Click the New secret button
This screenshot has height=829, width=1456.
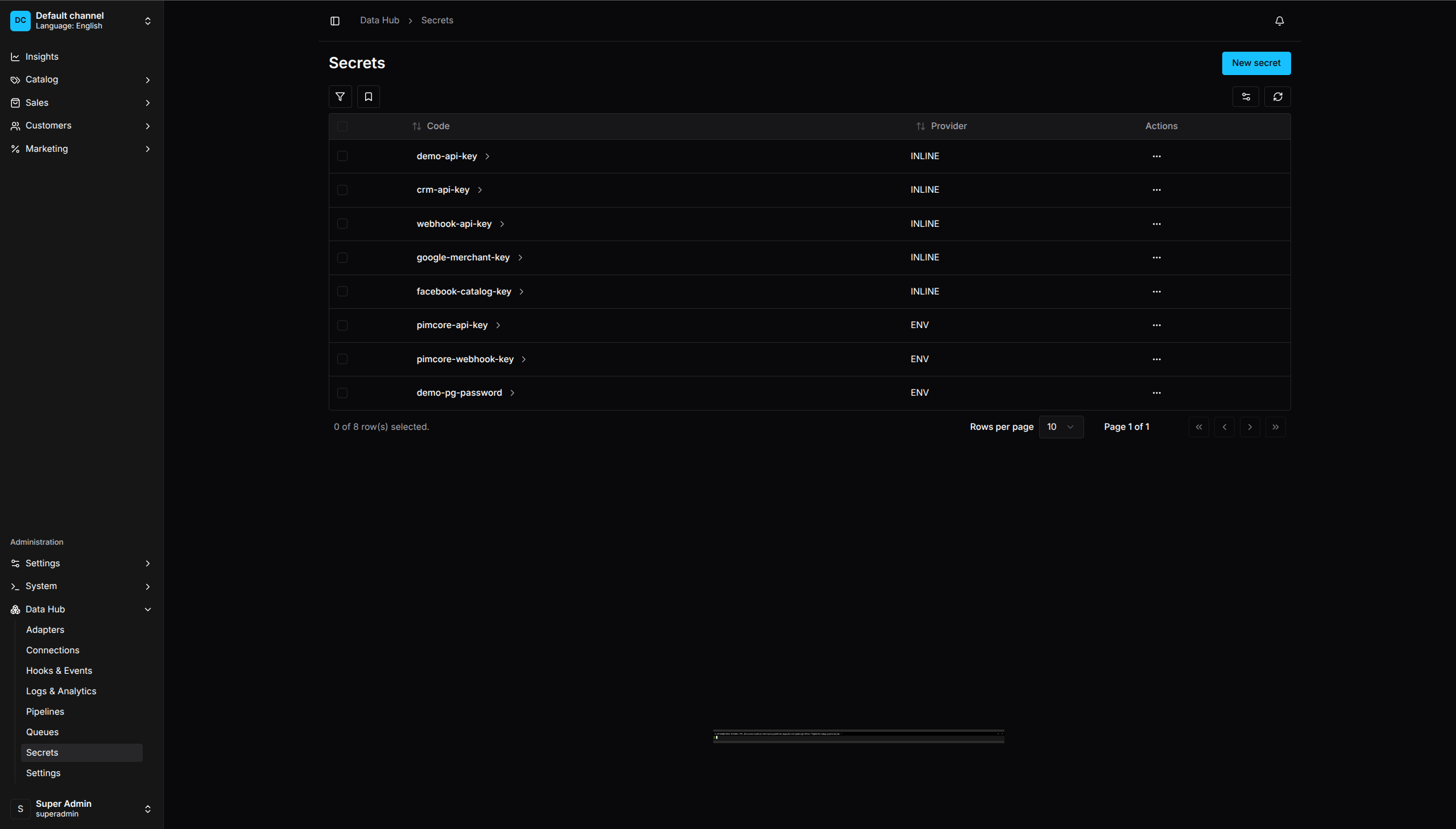click(1256, 63)
